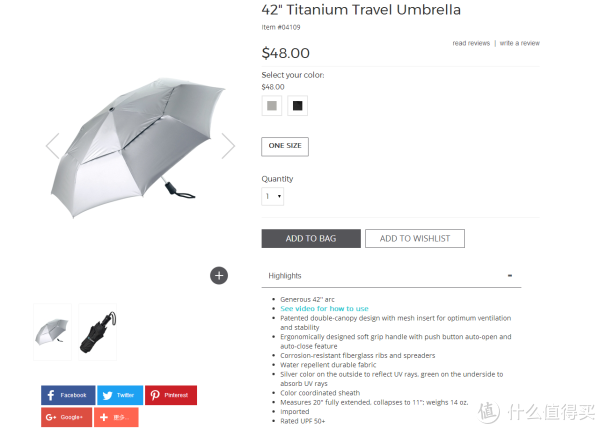The width and height of the screenshot is (600, 429).
Task: View the folded black umbrella thumbnail
Action: [98, 332]
